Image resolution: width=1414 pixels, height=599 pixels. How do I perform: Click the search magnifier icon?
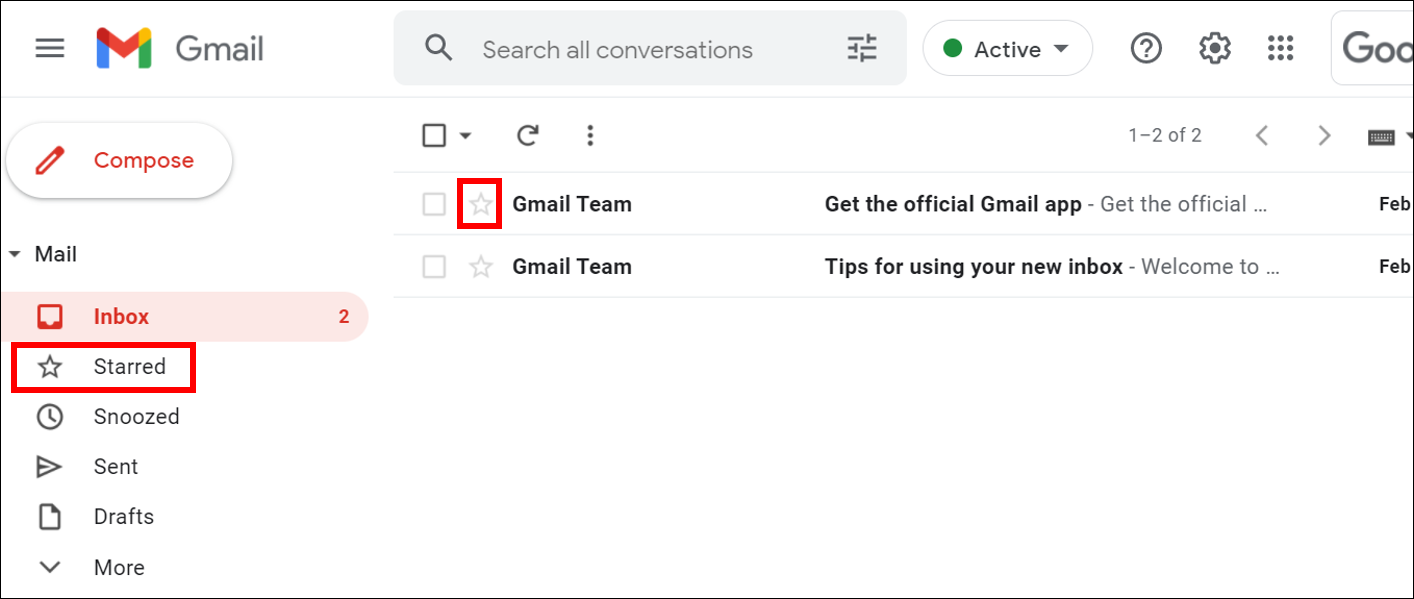coord(439,48)
